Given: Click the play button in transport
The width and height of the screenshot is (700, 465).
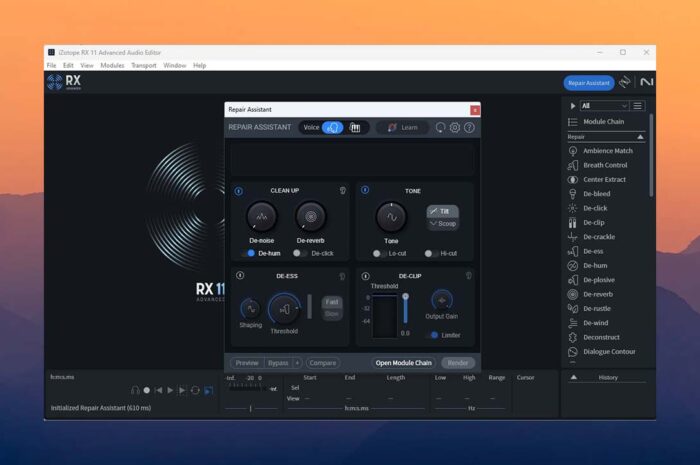Looking at the screenshot, I should 170,390.
